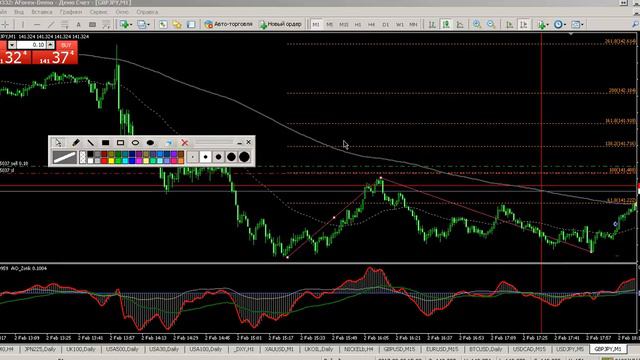Select the trendline drawing tool

tap(51, 24)
